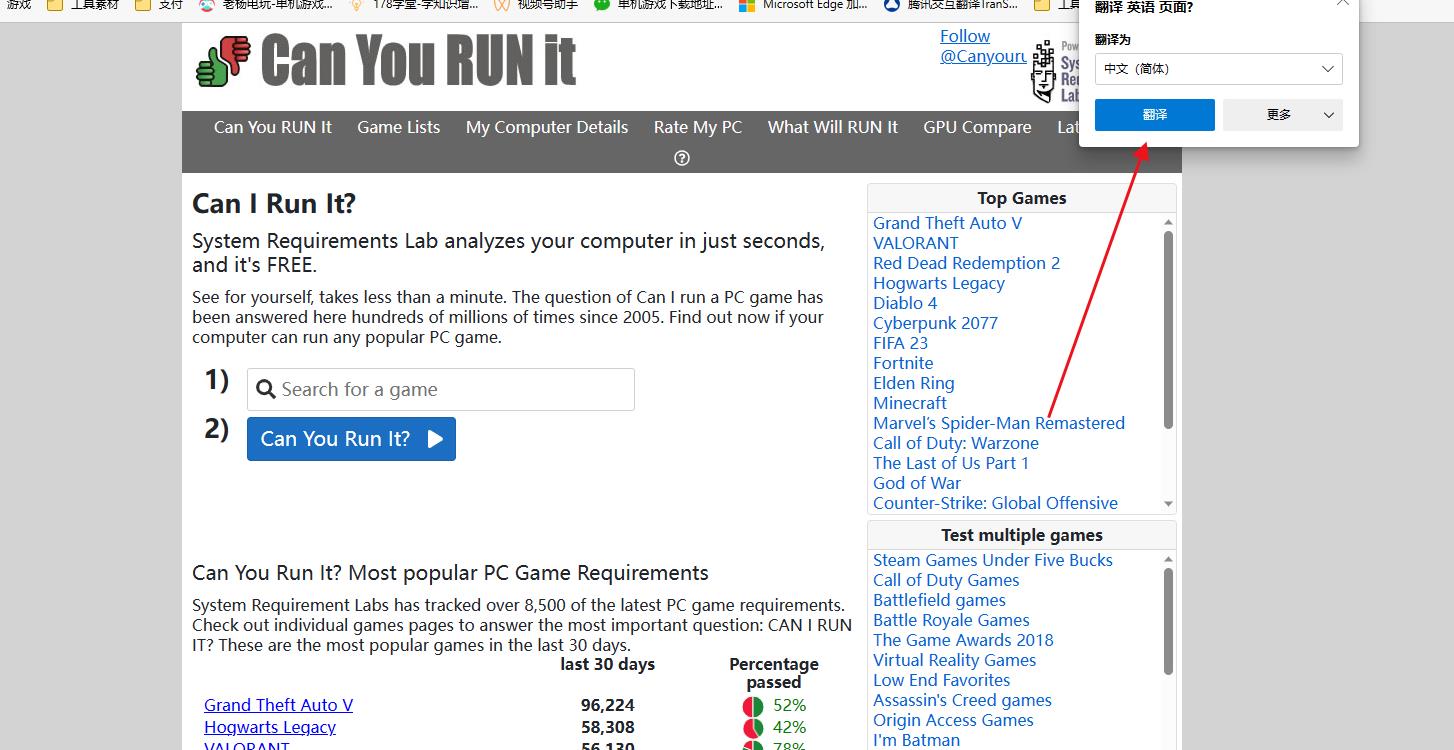
Task: Open Red Dead Redemption 2 link
Action: pos(966,263)
